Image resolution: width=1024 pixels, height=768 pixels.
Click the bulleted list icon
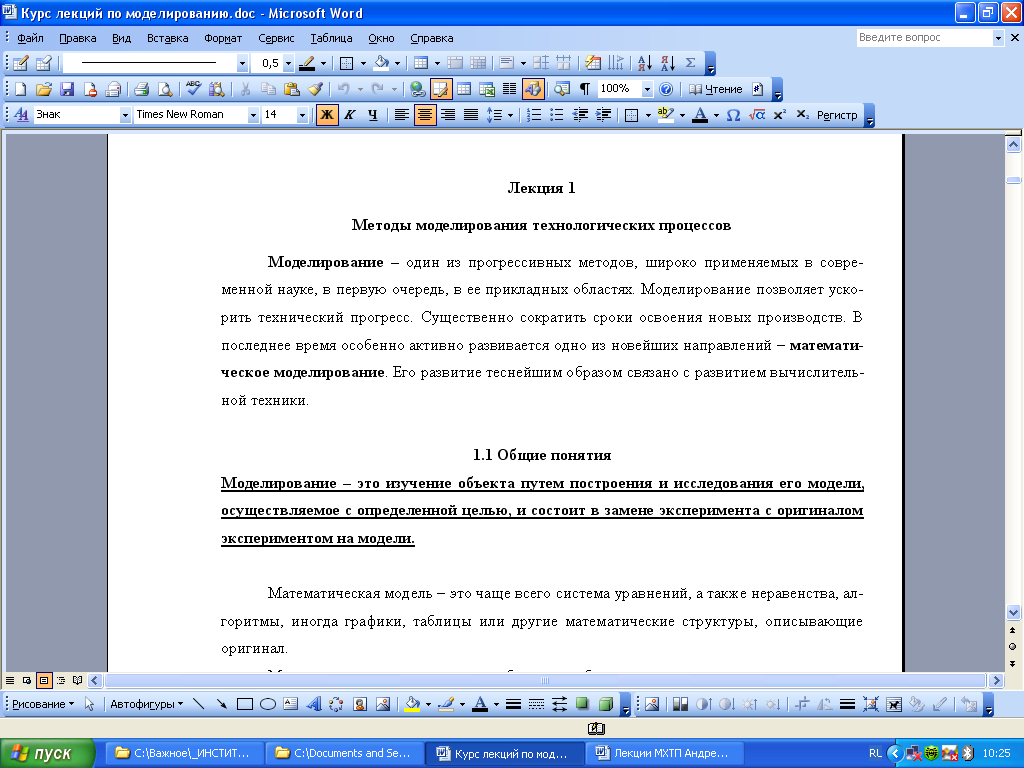click(x=556, y=115)
